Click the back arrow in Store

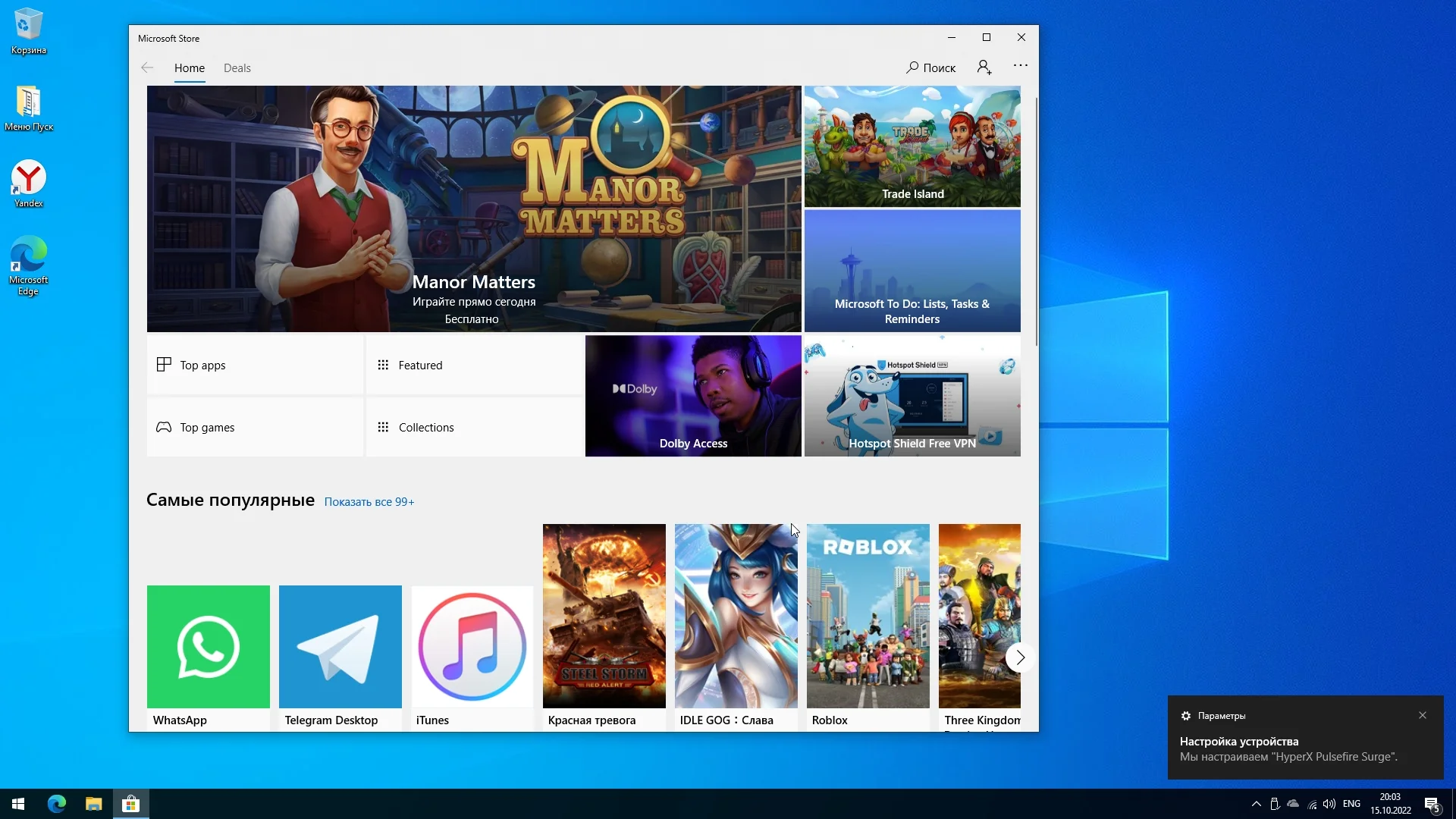[x=147, y=68]
